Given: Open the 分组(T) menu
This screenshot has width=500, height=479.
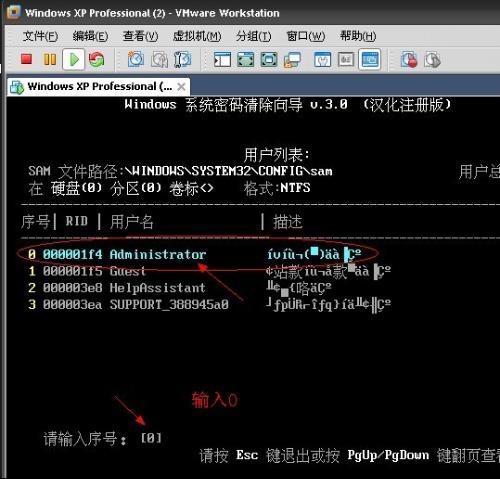Looking at the screenshot, I should pos(254,36).
